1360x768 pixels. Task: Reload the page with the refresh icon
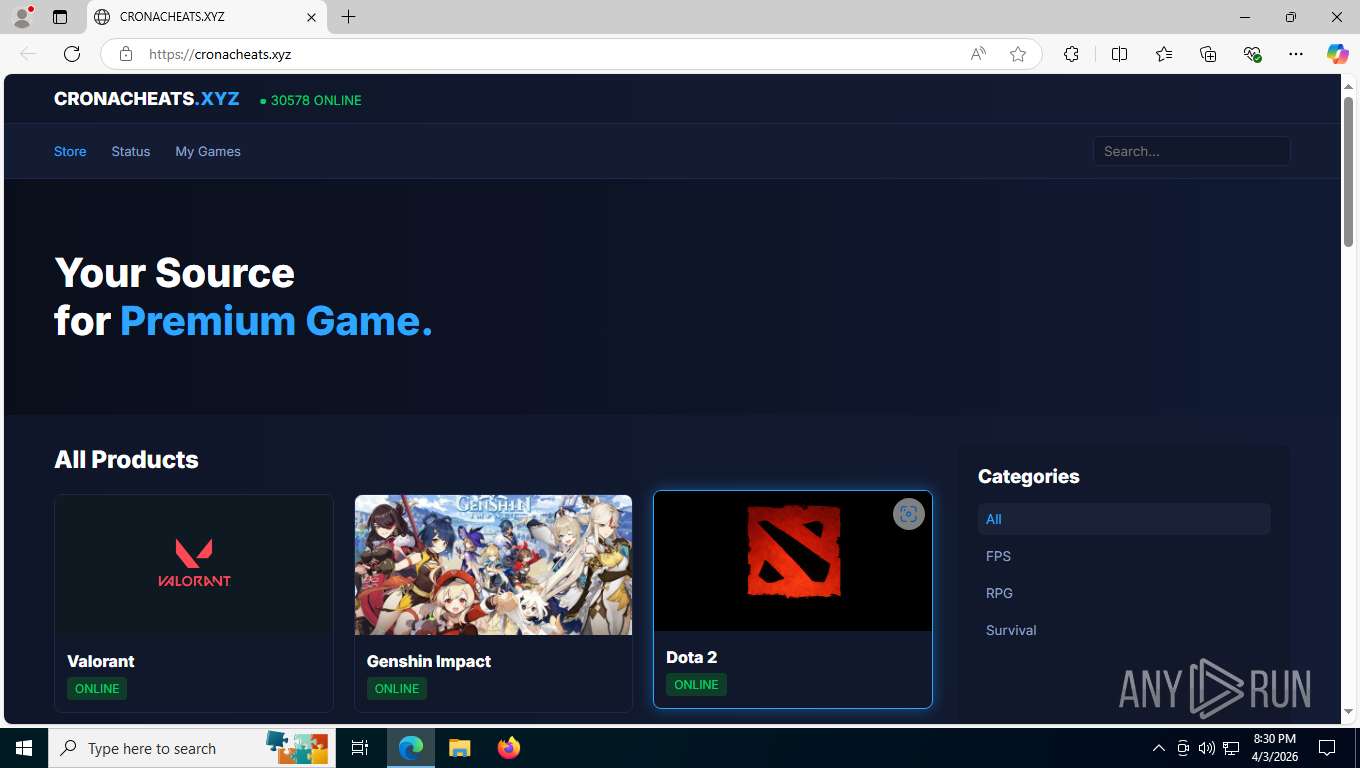(x=72, y=54)
